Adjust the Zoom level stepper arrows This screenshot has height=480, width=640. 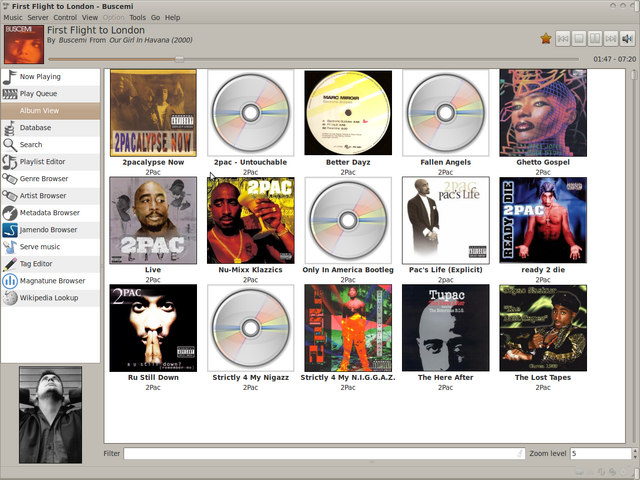point(634,453)
